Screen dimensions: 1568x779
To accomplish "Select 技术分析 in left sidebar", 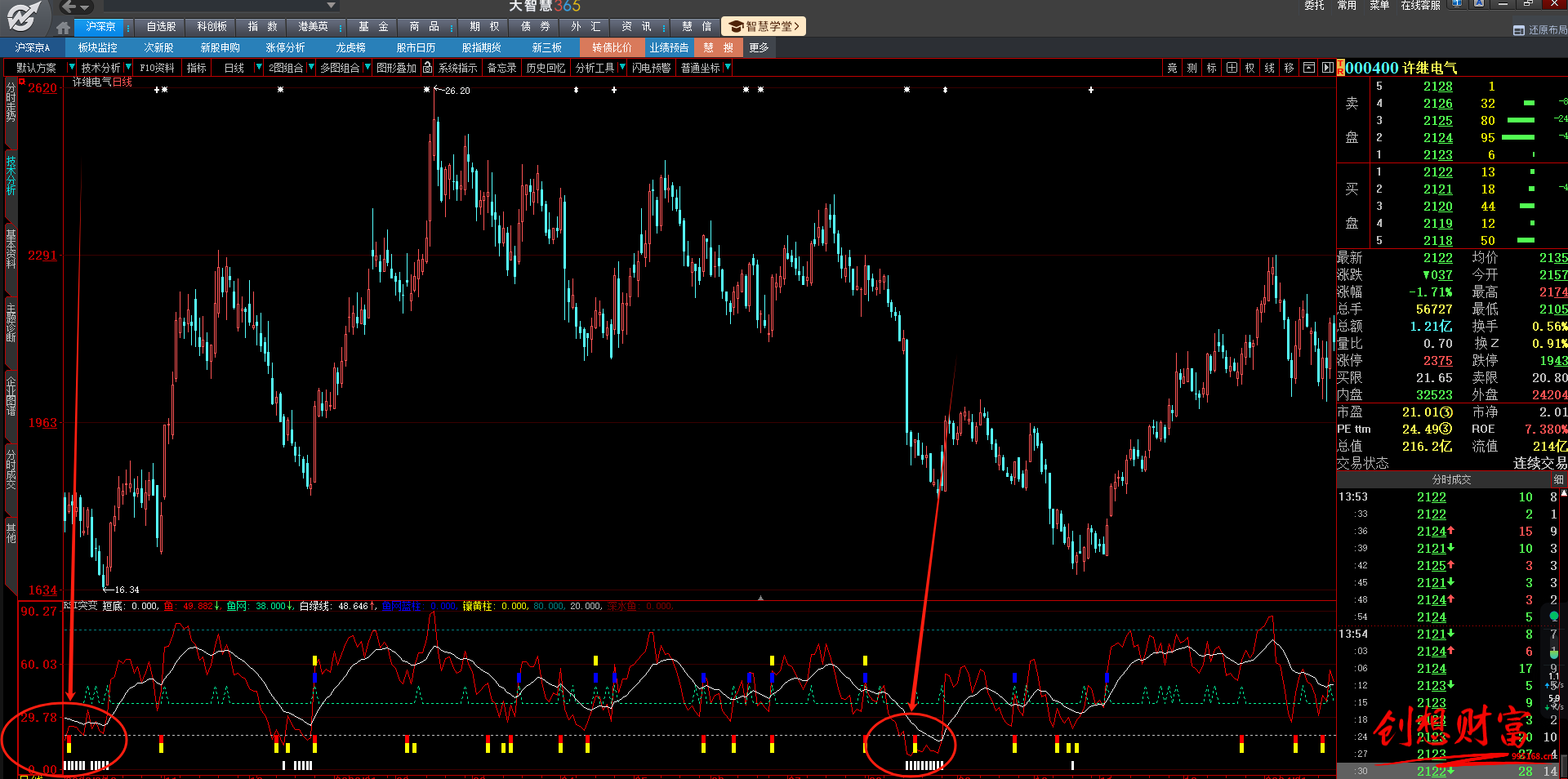I will (11, 176).
